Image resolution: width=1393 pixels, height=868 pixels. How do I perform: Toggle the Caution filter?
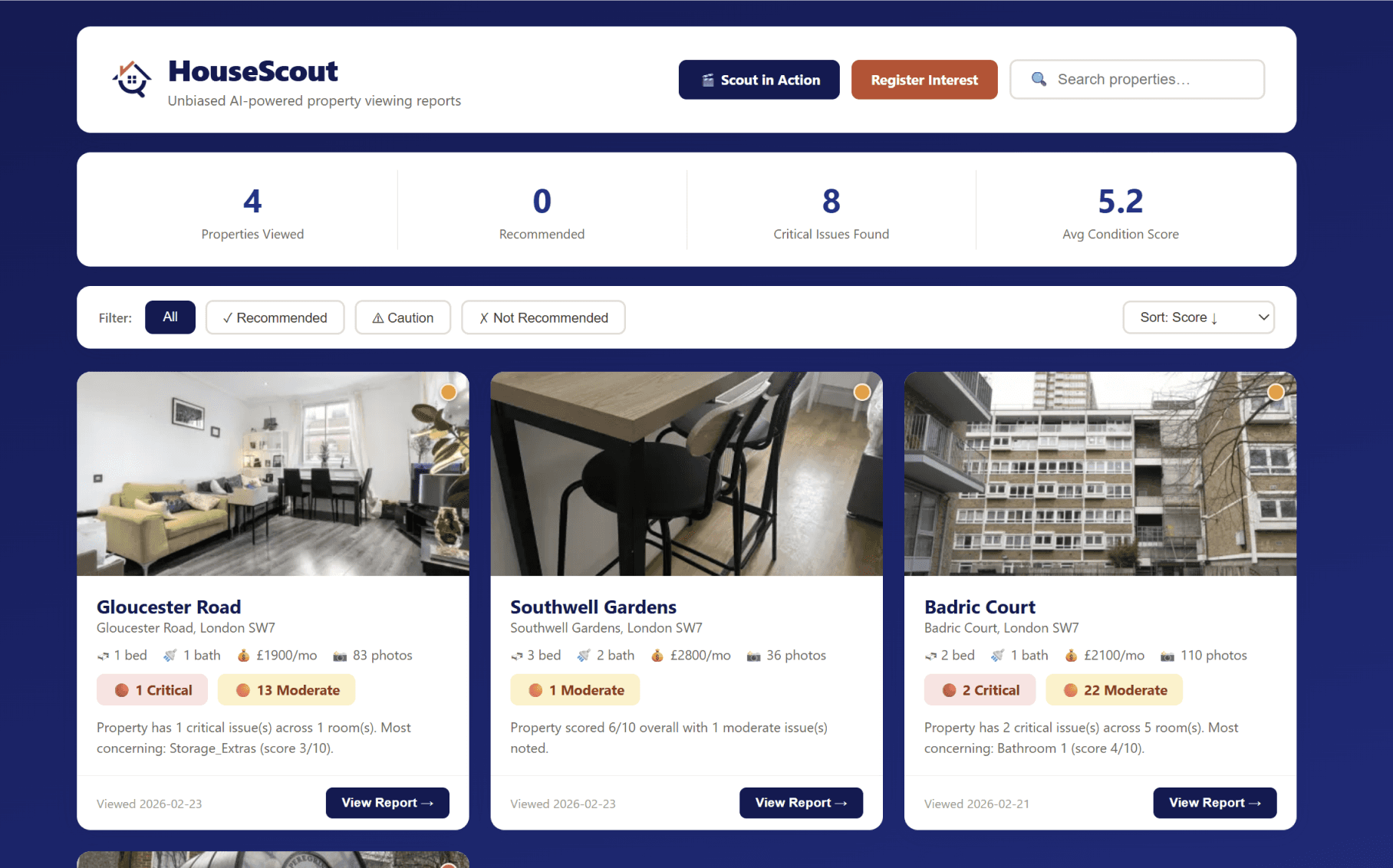point(403,317)
